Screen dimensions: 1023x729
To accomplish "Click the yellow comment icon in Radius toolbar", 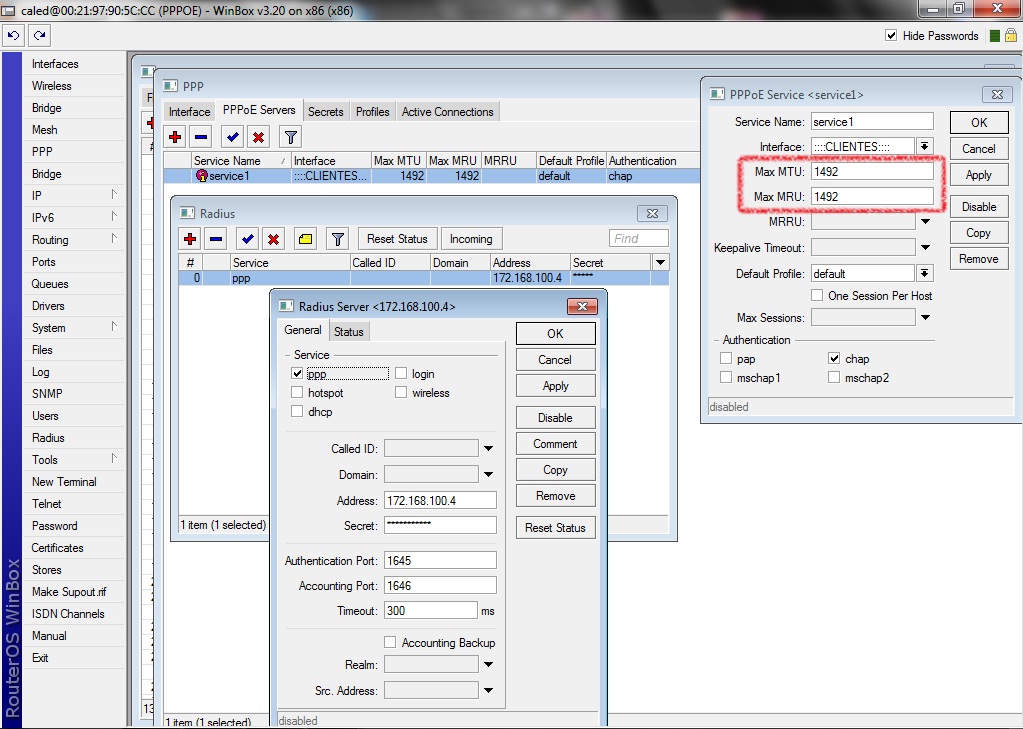I will pyautogui.click(x=306, y=239).
